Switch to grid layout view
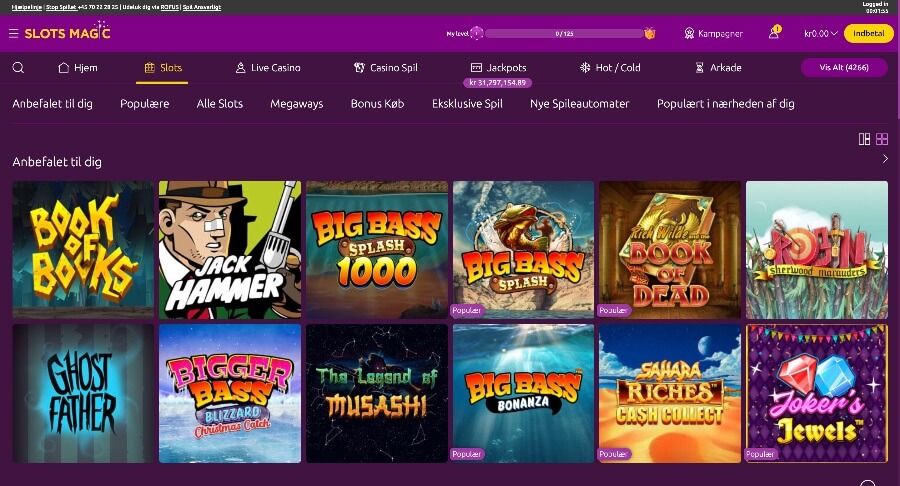The width and height of the screenshot is (900, 486). point(882,139)
